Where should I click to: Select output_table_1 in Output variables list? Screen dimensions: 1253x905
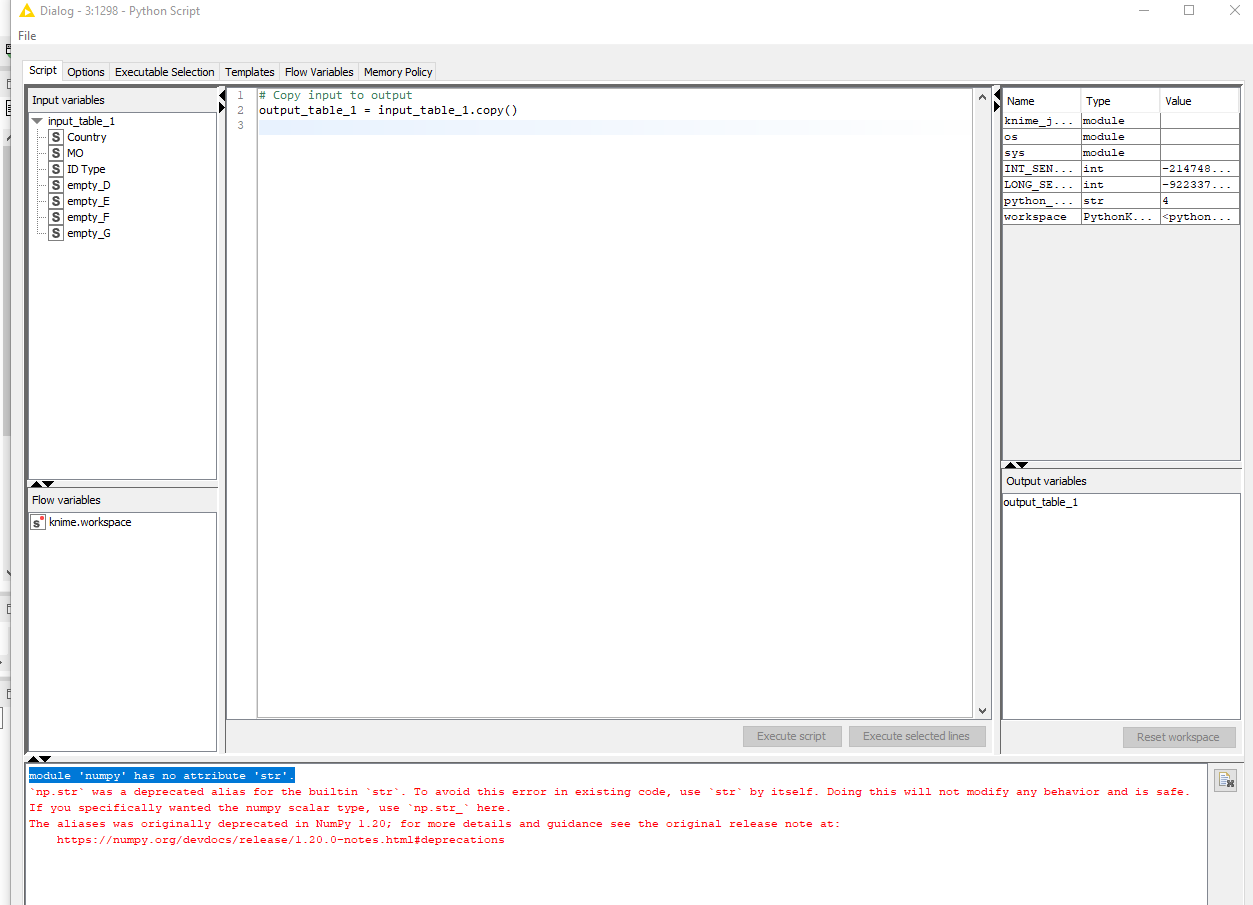tap(1041, 502)
